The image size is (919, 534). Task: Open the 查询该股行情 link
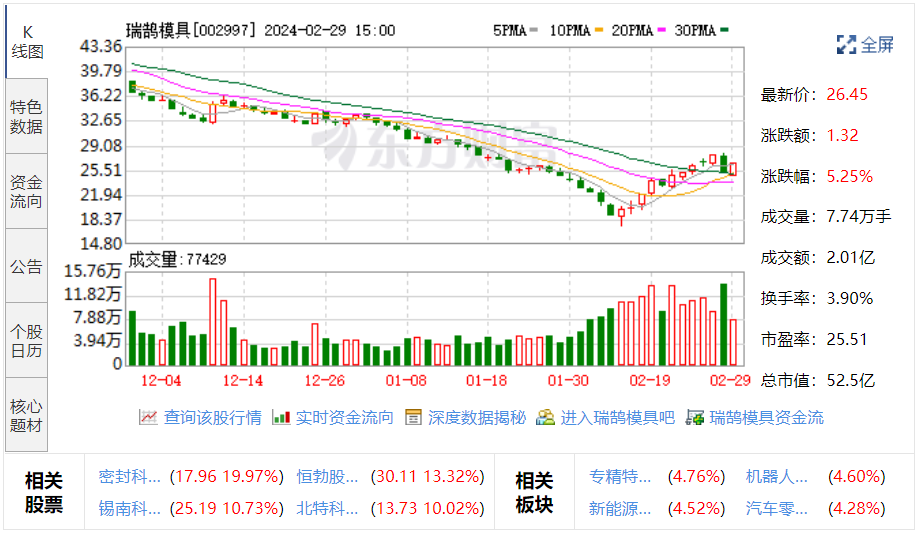click(x=212, y=417)
